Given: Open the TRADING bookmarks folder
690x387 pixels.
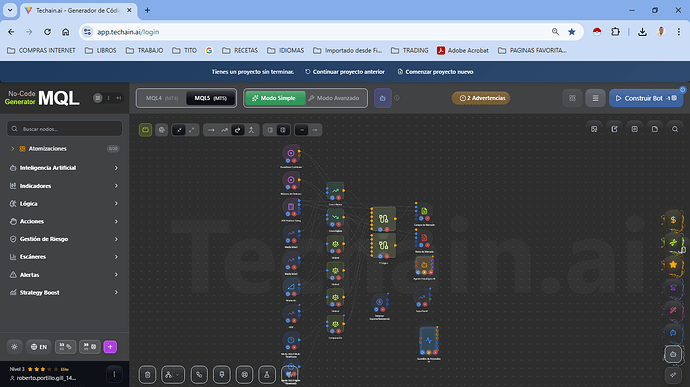Looking at the screenshot, I should (x=410, y=51).
